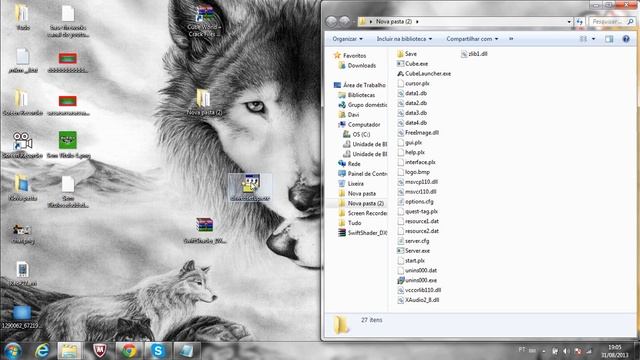Select the Save folder
The image size is (640, 360).
[x=407, y=54]
